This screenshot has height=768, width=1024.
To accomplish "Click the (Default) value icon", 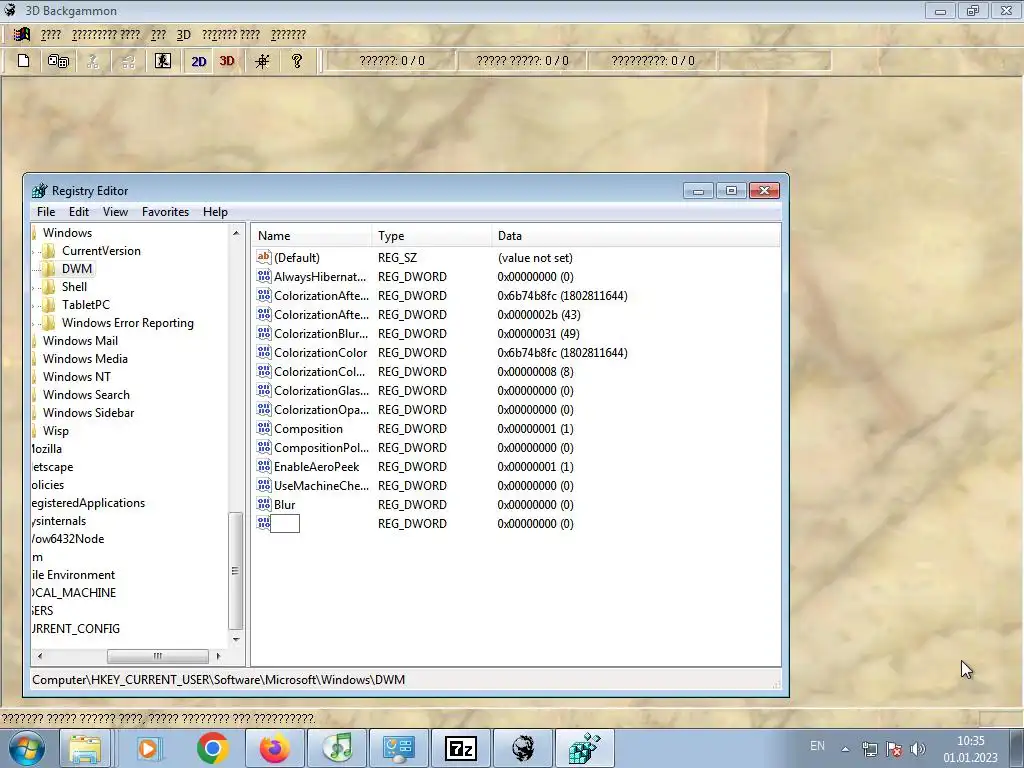I will click(264, 257).
